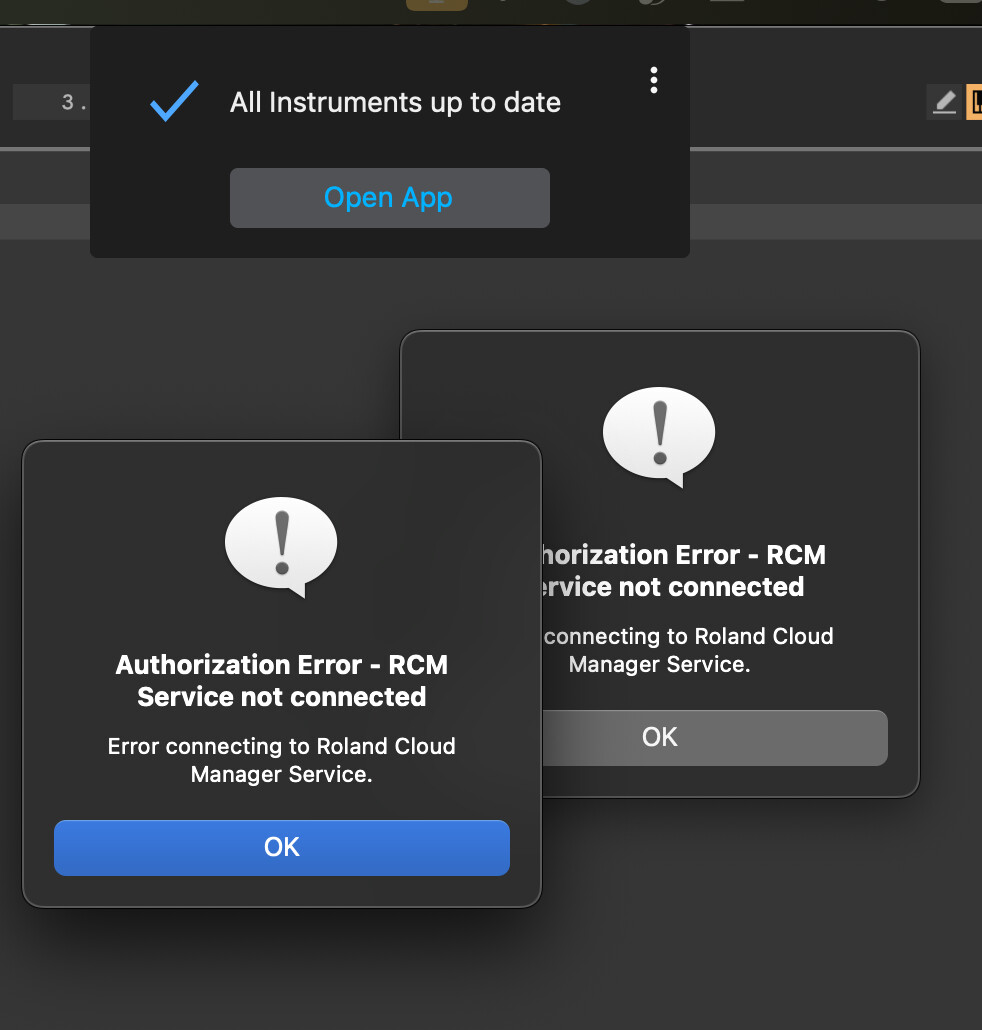
Task: Click the empty dark workspace below the dialogs
Action: [x=700, y=950]
